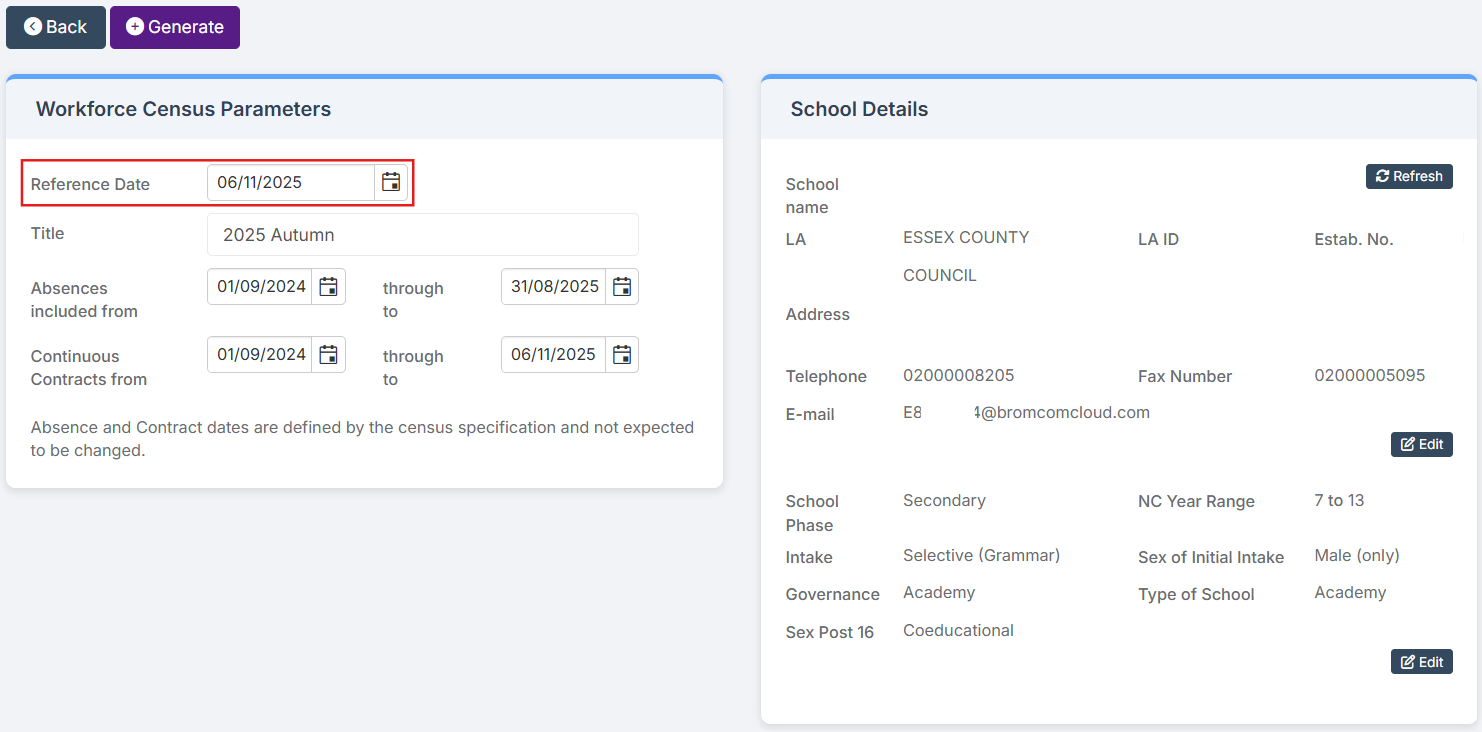Click the Workforce Census Parameters panel heading

[183, 109]
